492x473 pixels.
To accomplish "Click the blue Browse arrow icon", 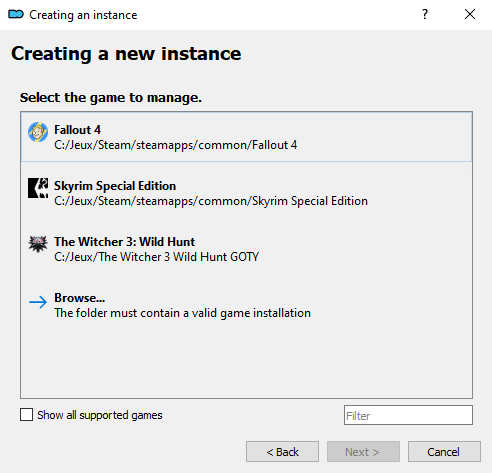I will point(38,302).
